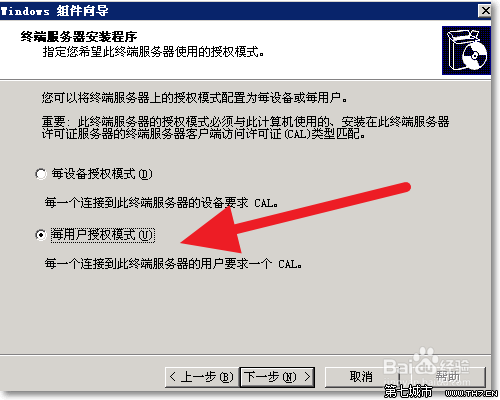Click the 第七城市 watermark text
This screenshot has width=500, height=400.
coord(408,391)
